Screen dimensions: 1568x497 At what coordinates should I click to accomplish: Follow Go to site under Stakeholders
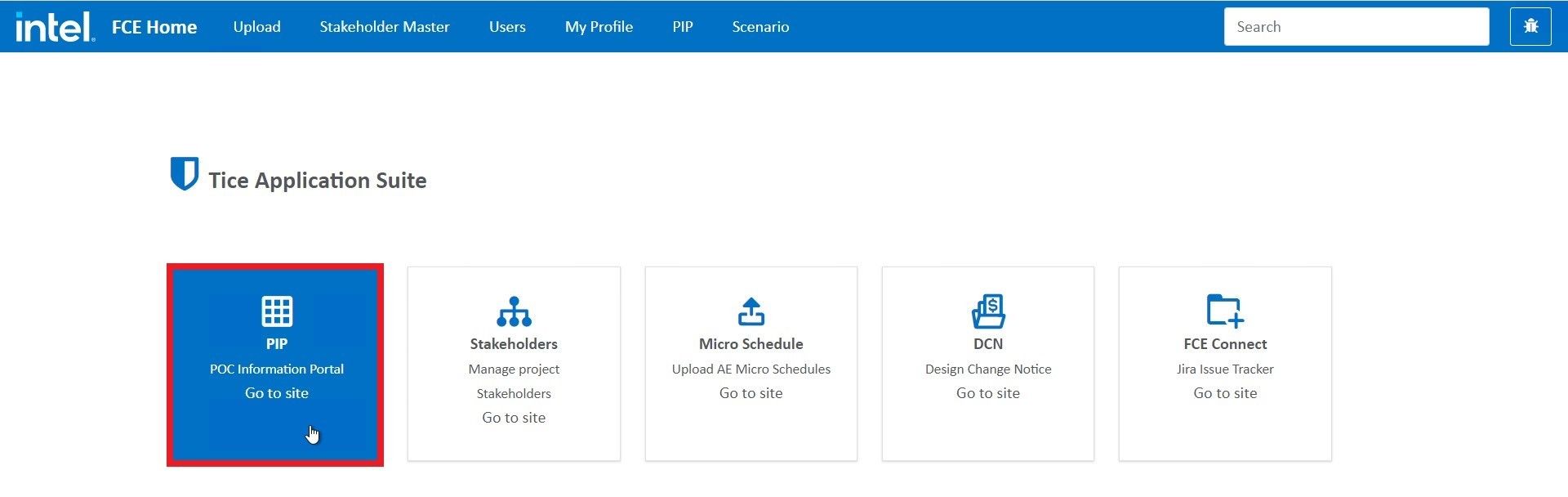(x=514, y=418)
